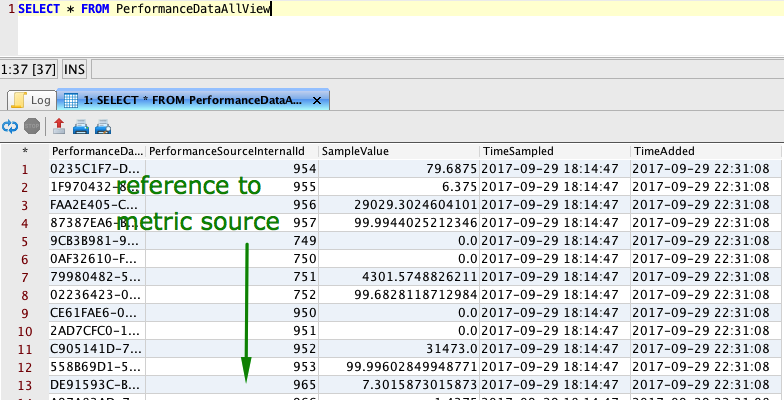Select sample value 29029.3024604101

(x=399, y=205)
